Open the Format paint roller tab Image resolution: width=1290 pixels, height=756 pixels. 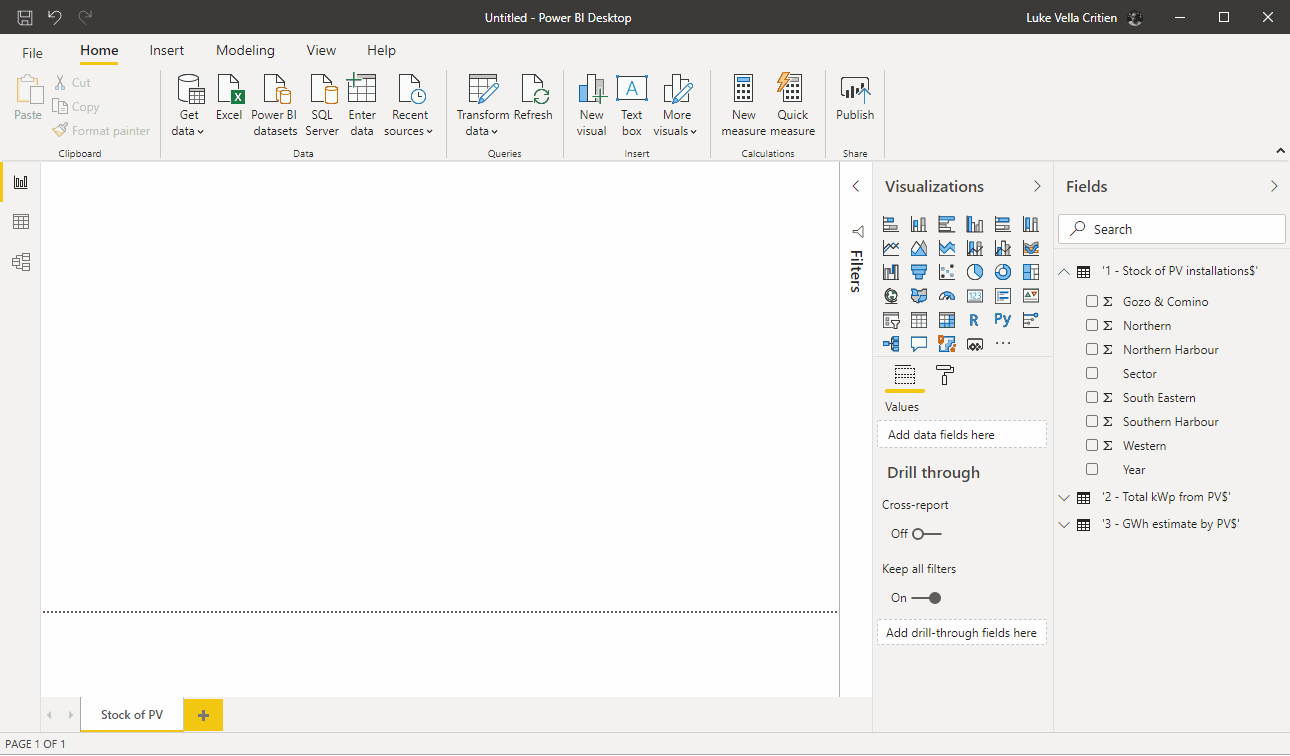click(x=944, y=375)
